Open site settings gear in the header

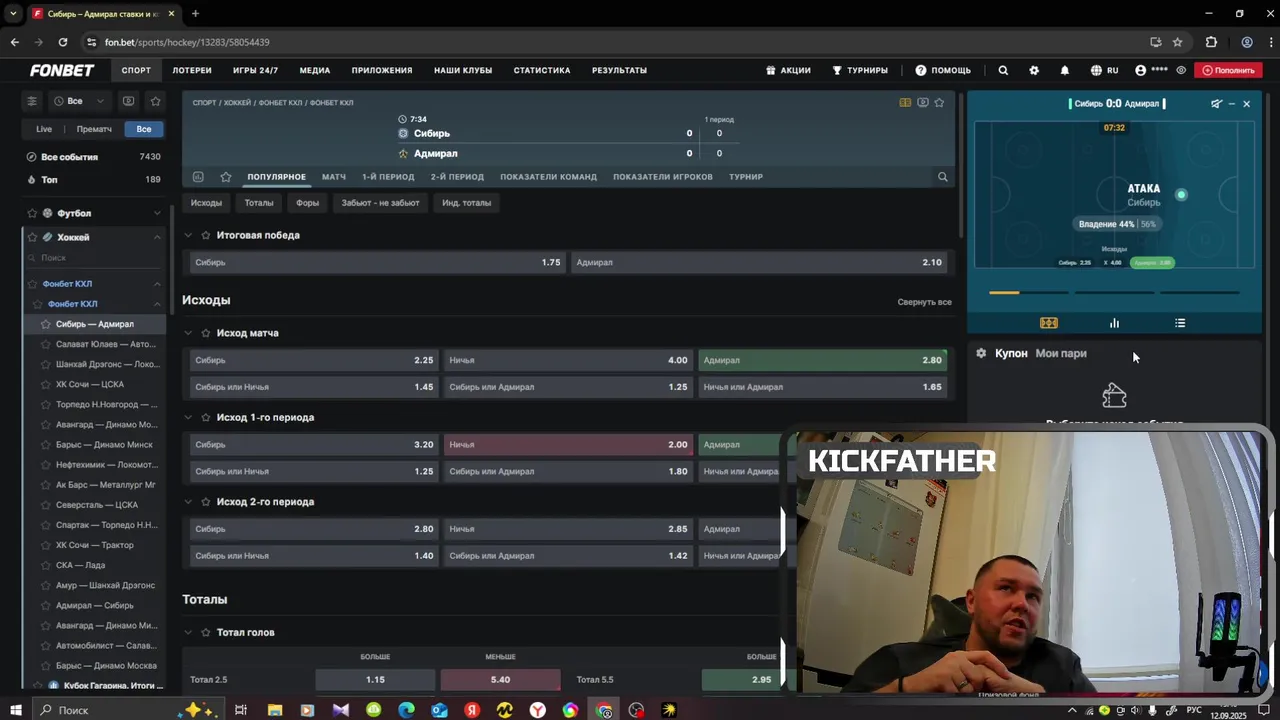pos(1034,70)
